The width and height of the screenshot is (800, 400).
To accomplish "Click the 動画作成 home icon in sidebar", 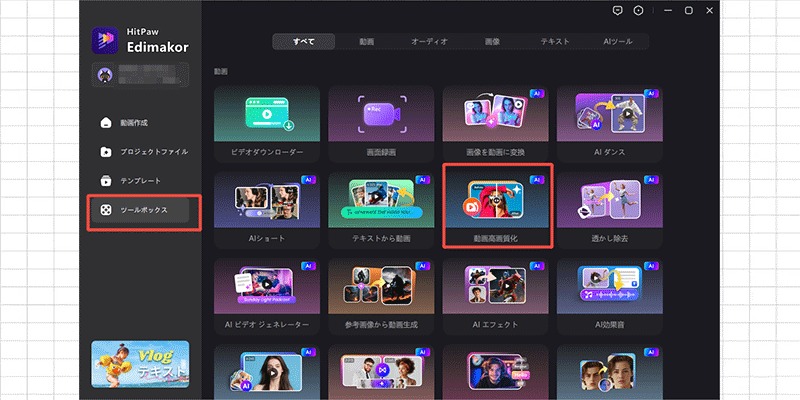I will point(106,123).
